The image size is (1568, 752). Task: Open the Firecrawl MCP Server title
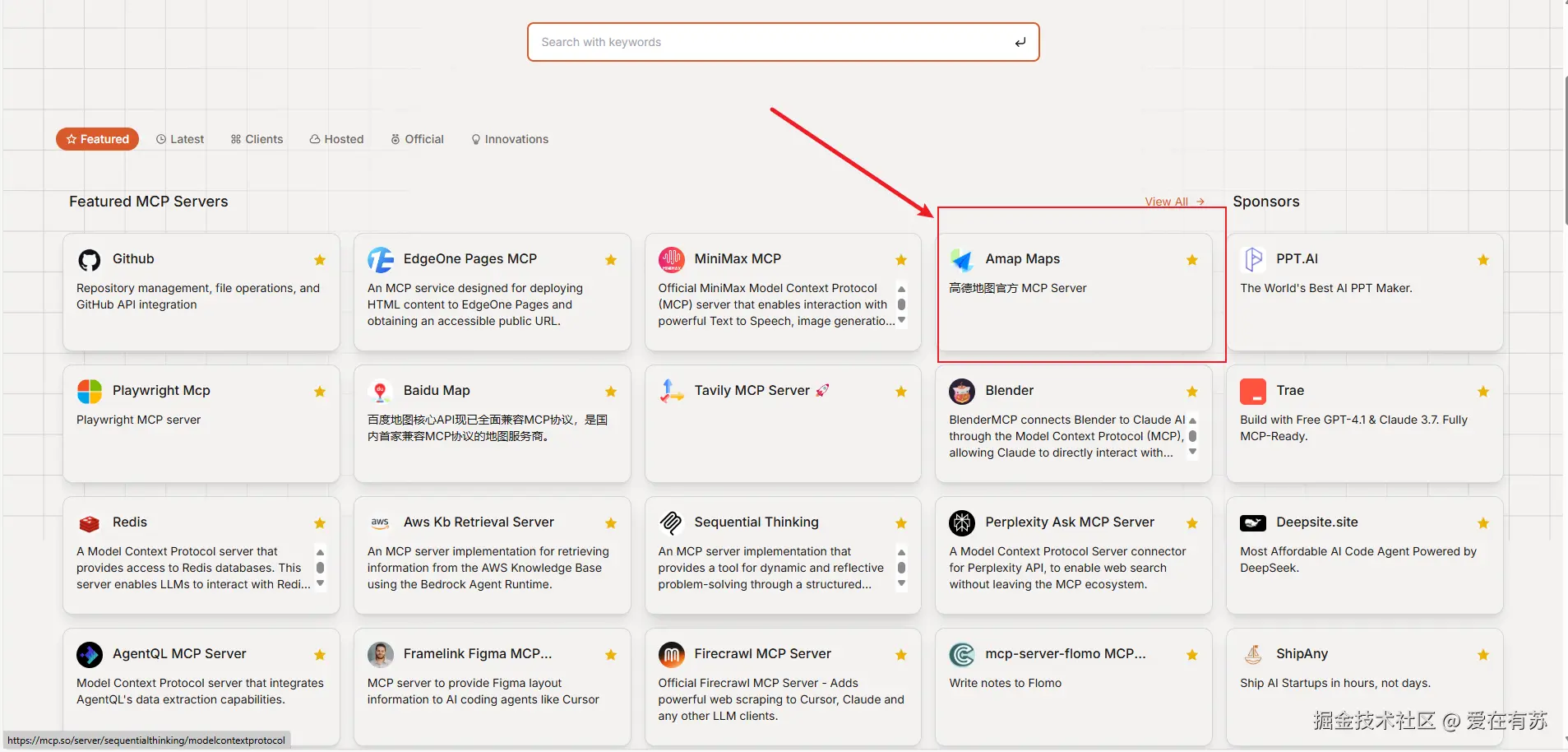[763, 653]
